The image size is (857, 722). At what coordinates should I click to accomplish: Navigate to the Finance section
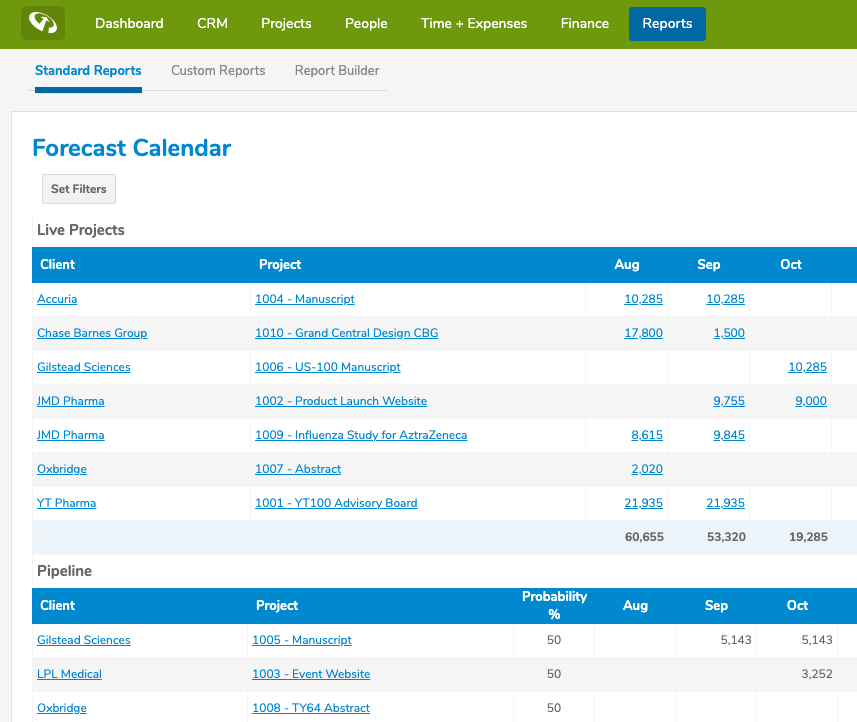[x=584, y=22]
